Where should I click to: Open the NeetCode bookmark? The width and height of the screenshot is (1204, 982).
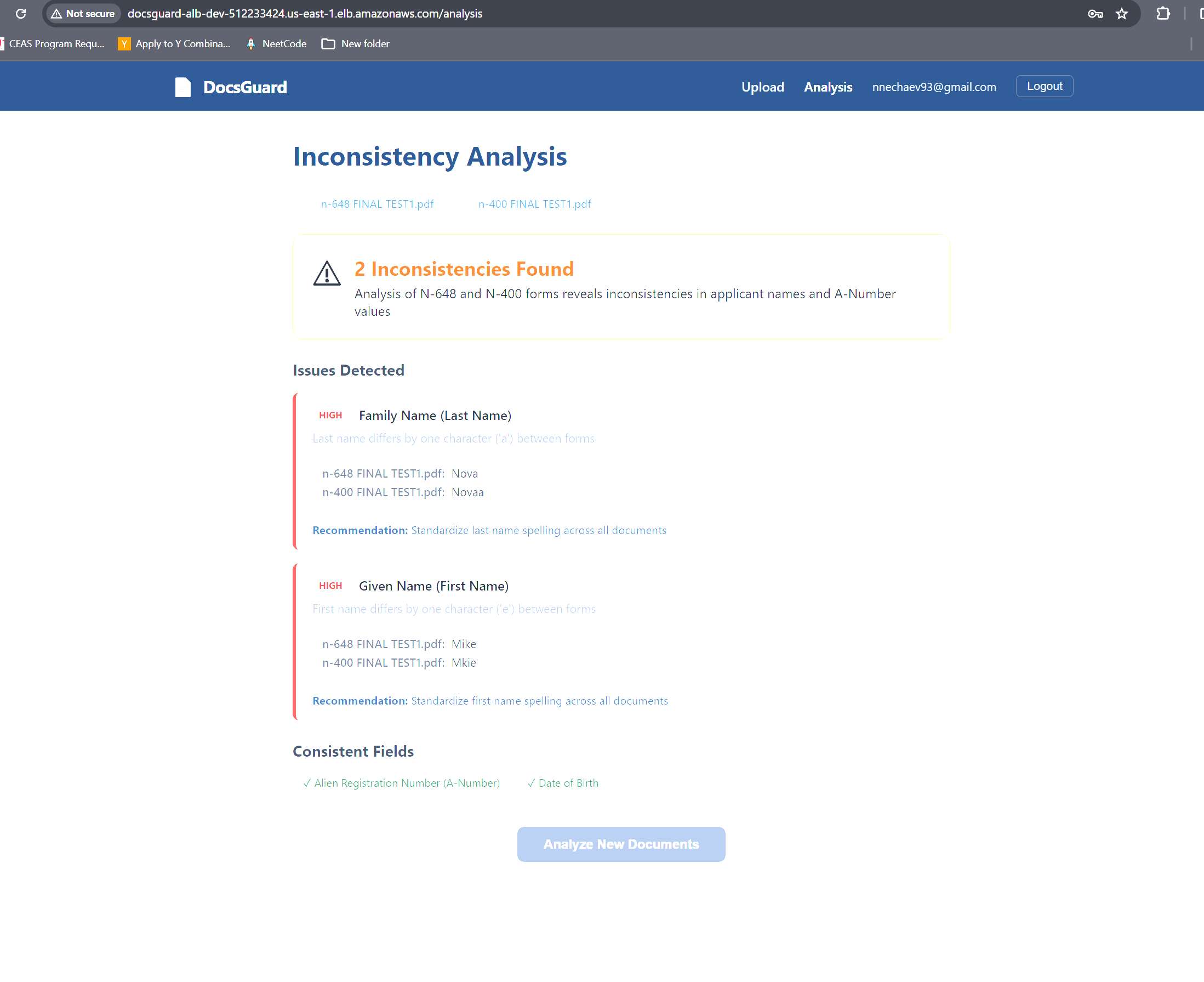tap(277, 43)
